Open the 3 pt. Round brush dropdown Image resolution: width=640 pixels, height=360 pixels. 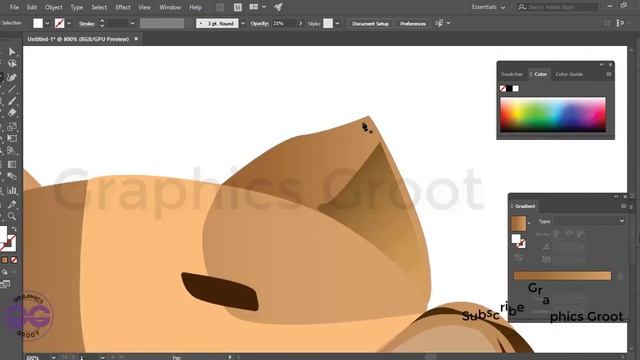(243, 24)
